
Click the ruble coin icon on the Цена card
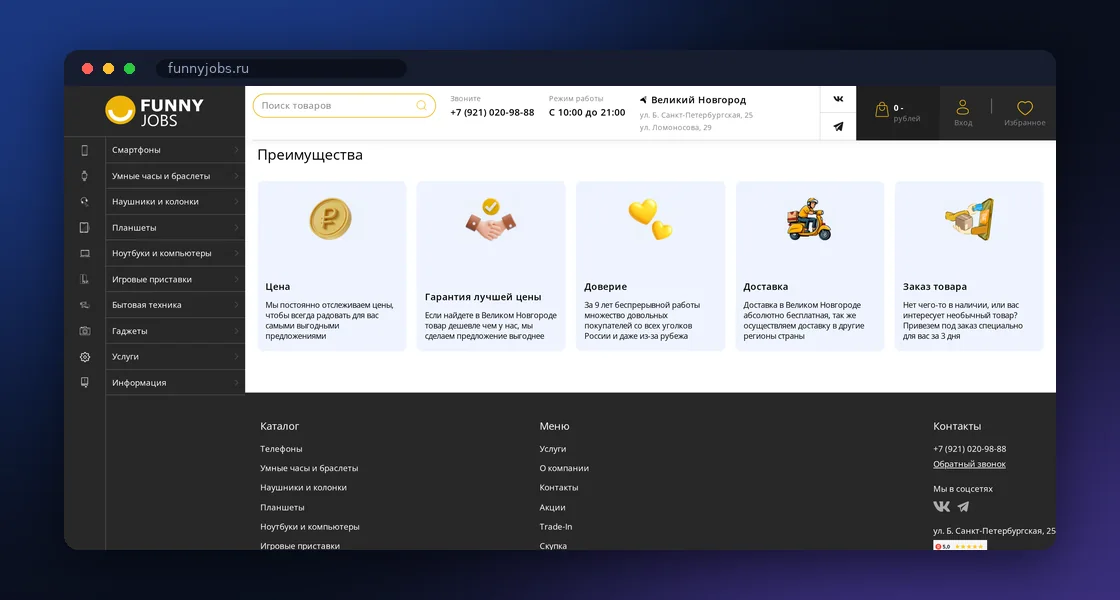click(331, 219)
